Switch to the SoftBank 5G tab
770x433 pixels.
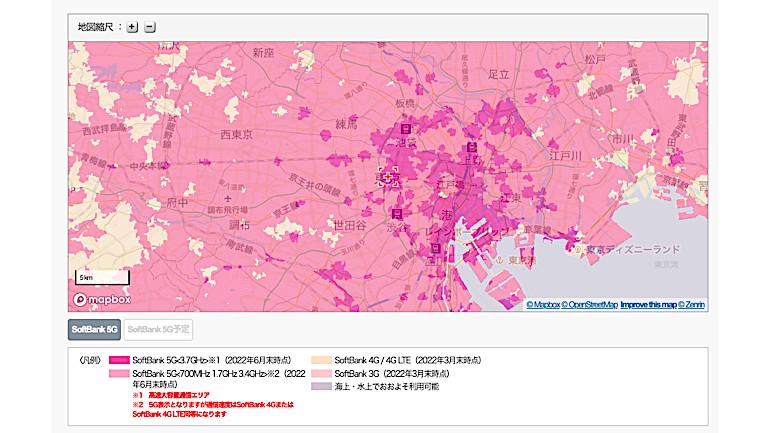coord(94,328)
